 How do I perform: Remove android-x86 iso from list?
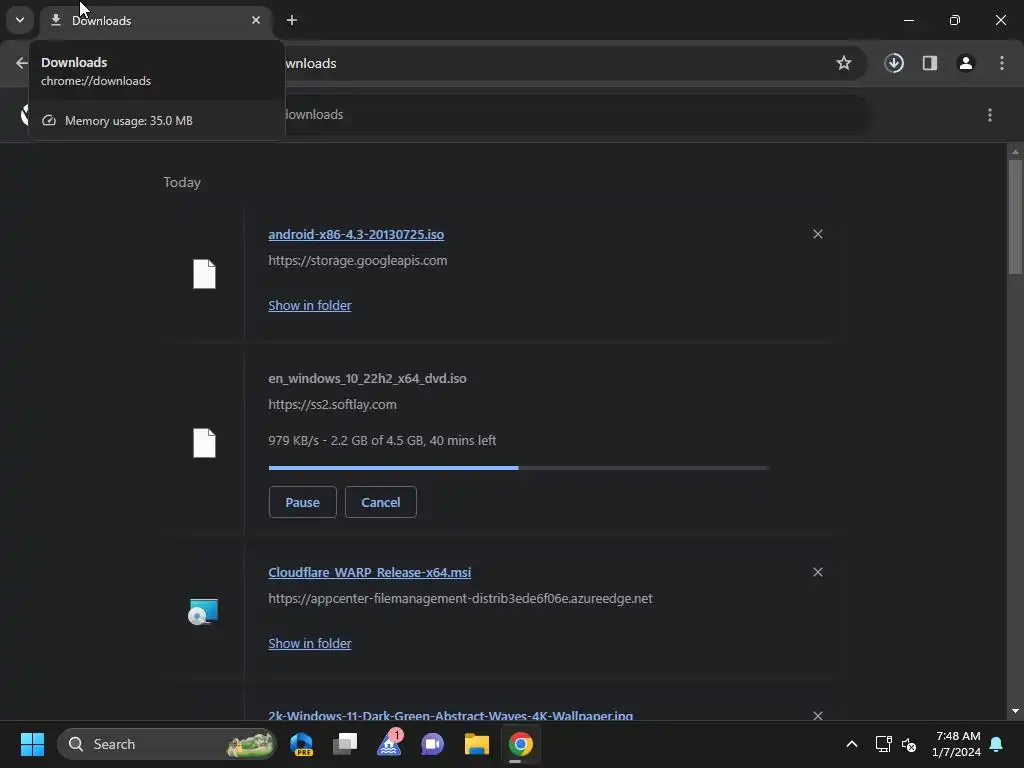point(818,234)
